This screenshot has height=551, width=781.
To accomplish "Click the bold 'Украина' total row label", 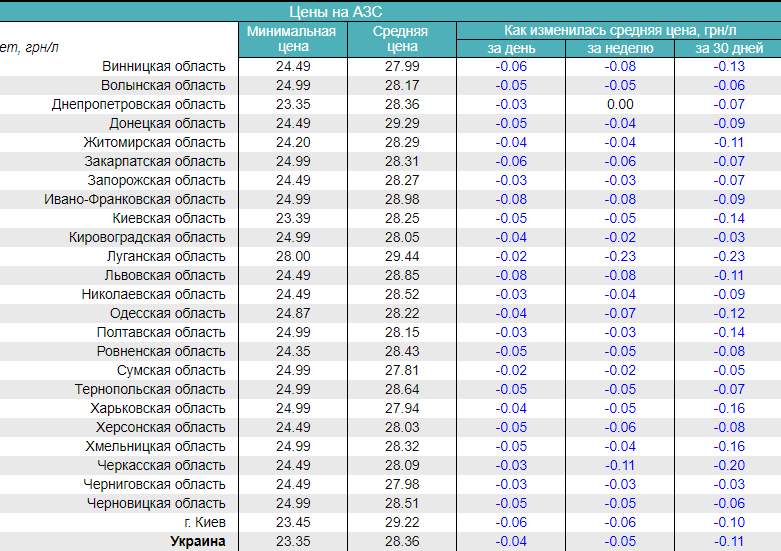I will [197, 541].
